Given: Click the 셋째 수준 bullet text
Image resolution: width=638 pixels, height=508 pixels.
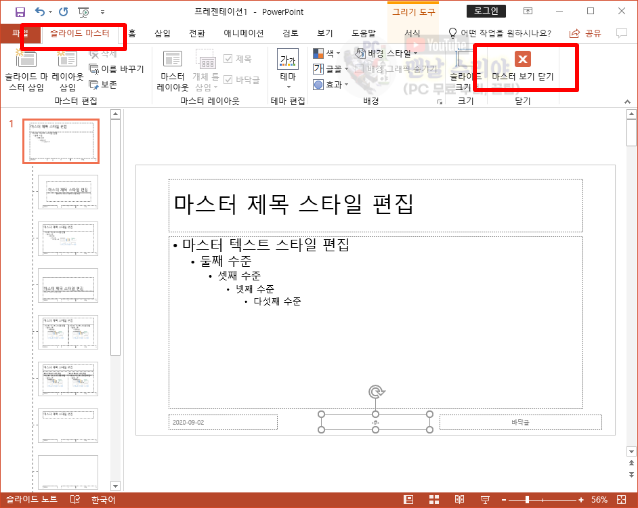Looking at the screenshot, I should point(239,276).
